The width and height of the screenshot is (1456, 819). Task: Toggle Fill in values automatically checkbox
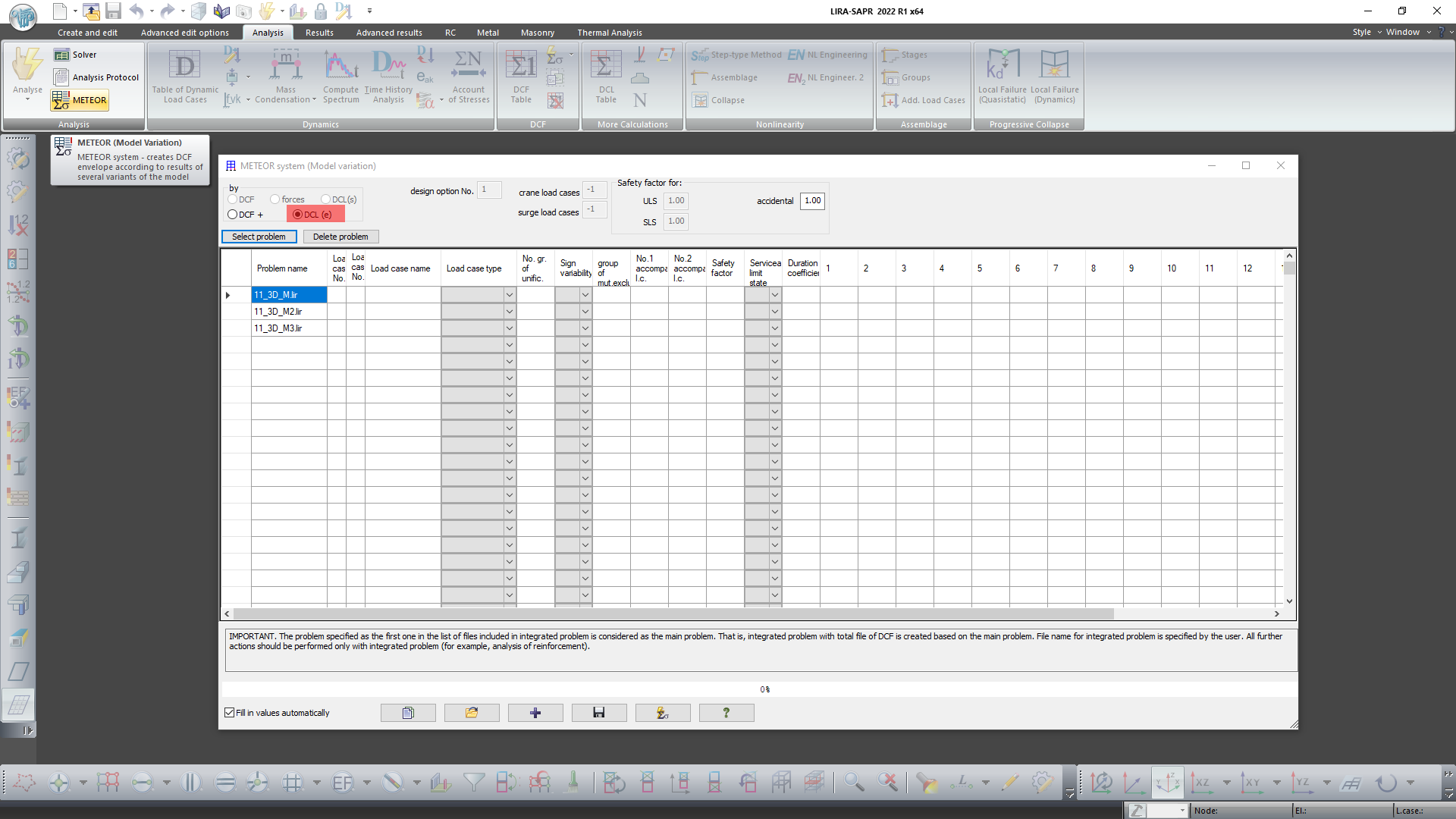coord(230,713)
